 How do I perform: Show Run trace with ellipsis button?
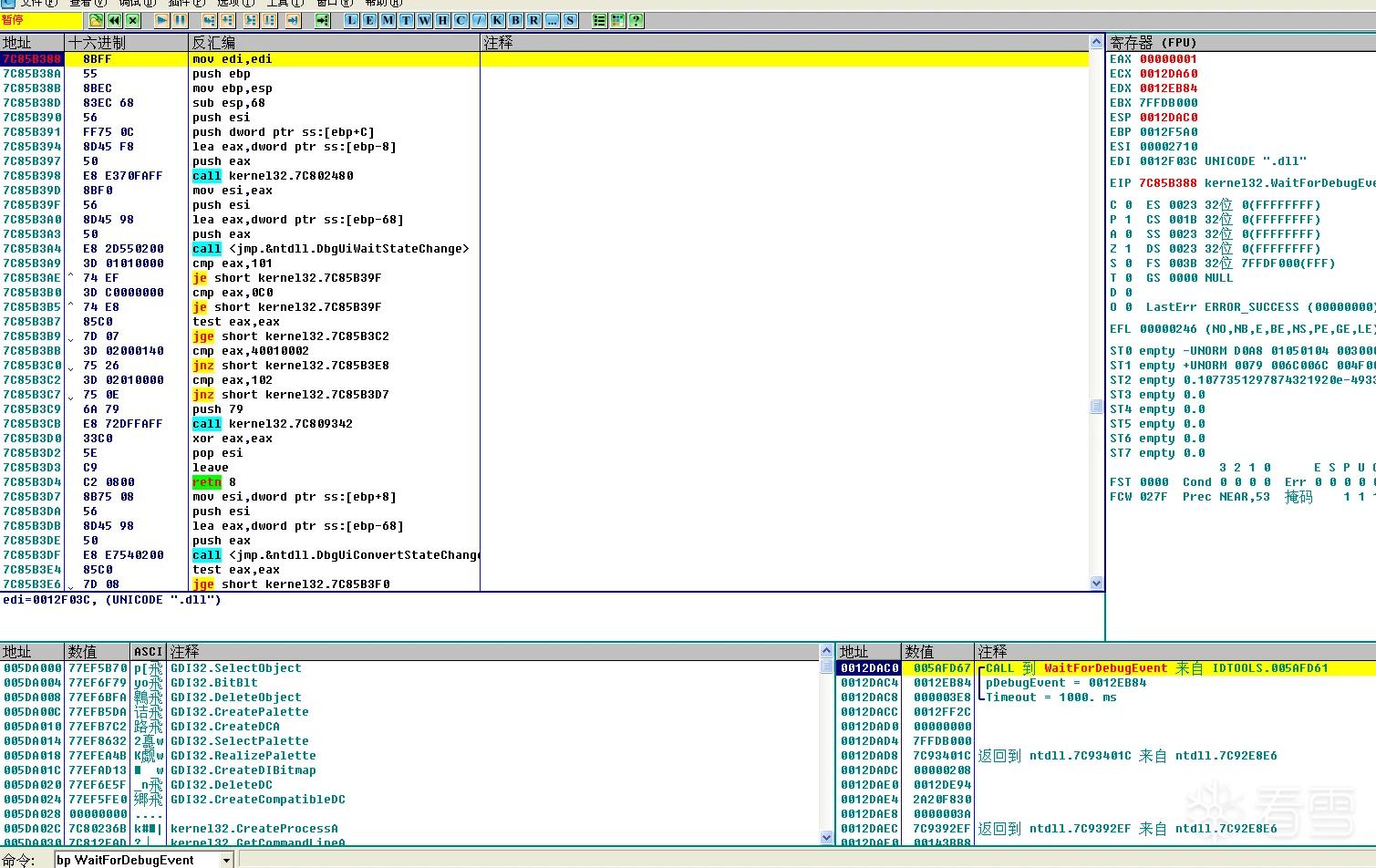553,20
